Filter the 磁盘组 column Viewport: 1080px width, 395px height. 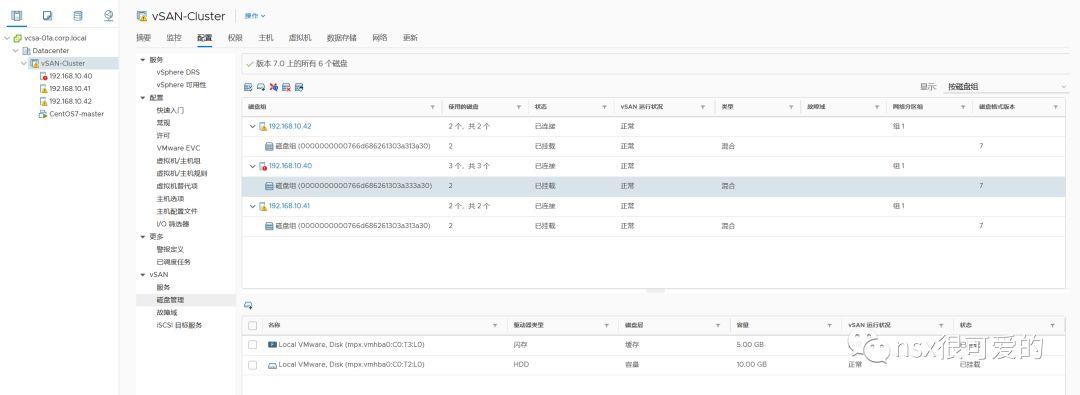(x=433, y=108)
